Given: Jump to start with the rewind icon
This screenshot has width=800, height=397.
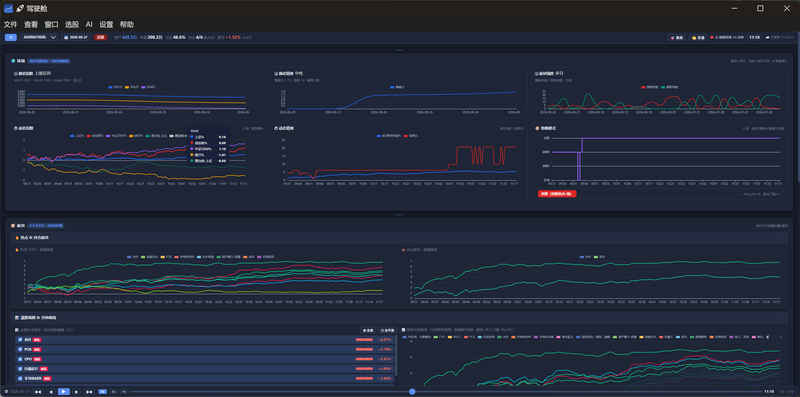Looking at the screenshot, I should coord(38,391).
